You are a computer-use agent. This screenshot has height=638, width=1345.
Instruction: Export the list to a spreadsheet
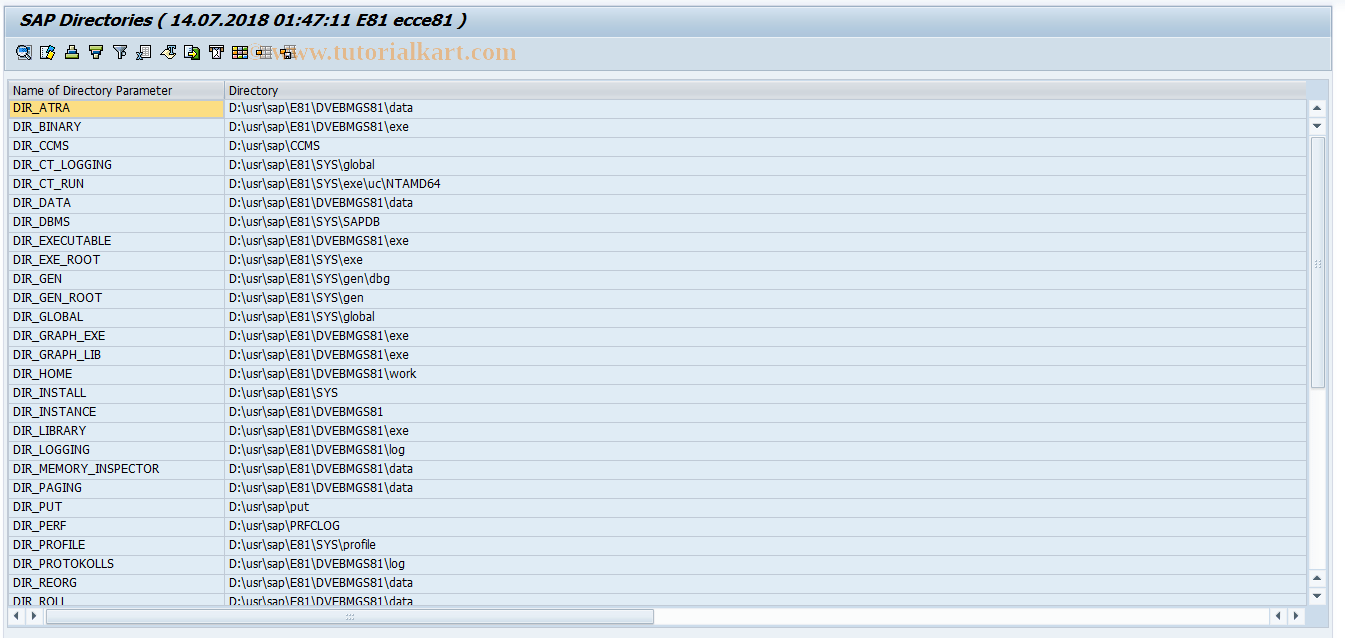142,52
